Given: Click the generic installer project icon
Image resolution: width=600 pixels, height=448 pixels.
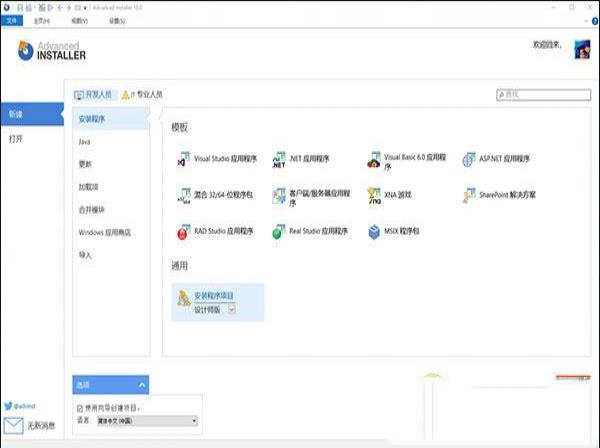Looking at the screenshot, I should coord(184,299).
